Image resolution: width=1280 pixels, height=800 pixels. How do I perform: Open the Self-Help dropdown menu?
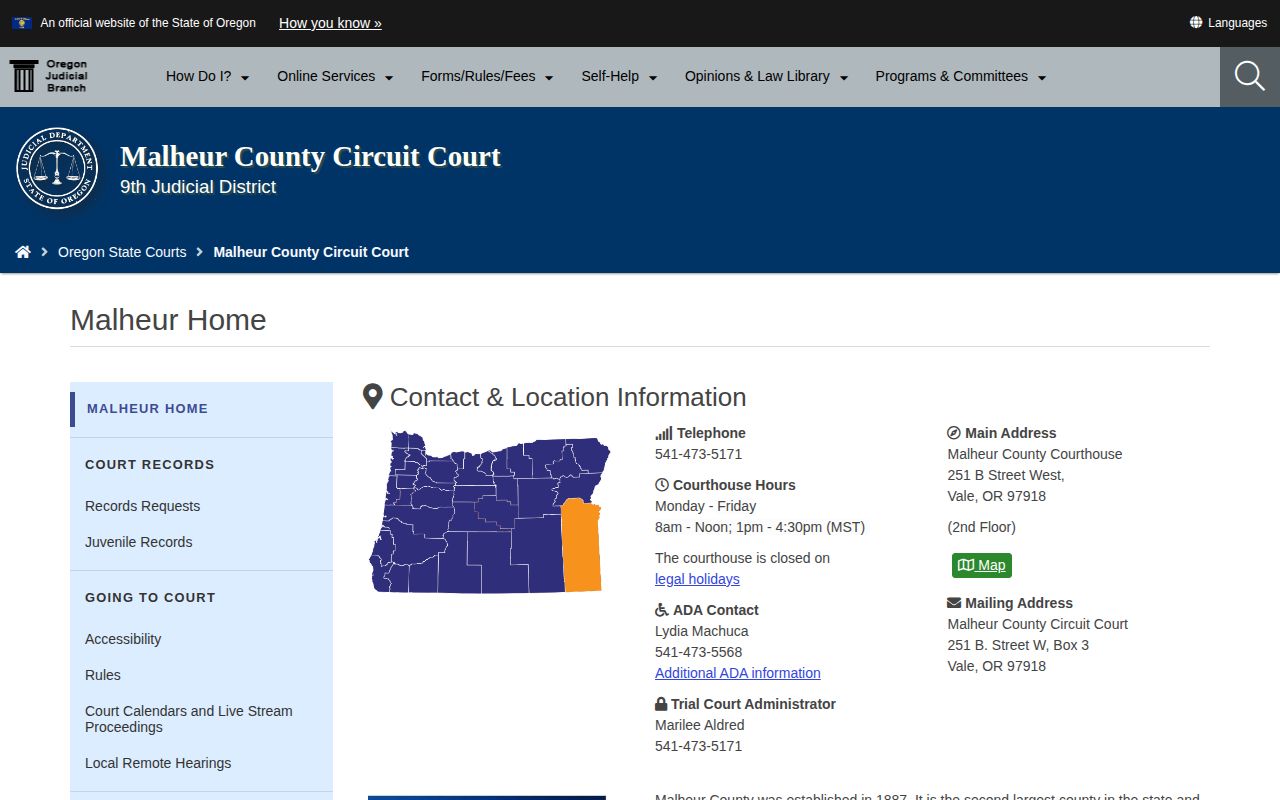tap(619, 76)
